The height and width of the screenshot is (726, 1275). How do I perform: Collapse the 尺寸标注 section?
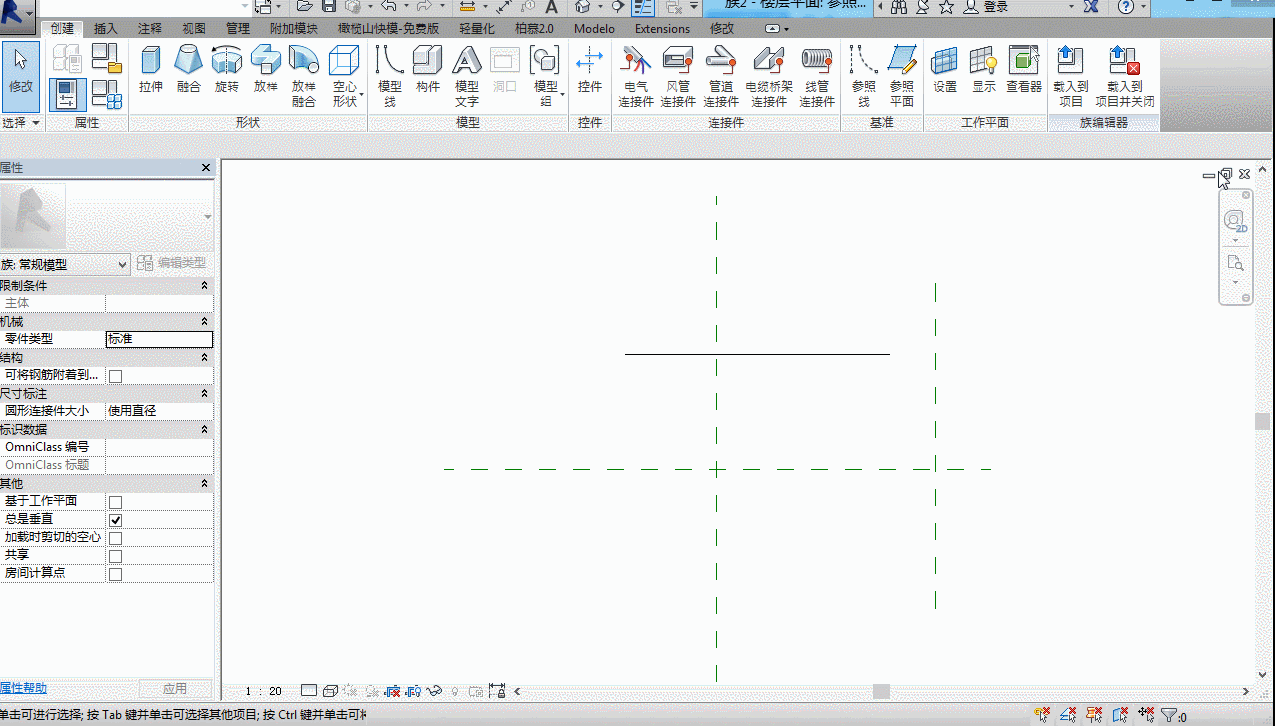point(205,393)
